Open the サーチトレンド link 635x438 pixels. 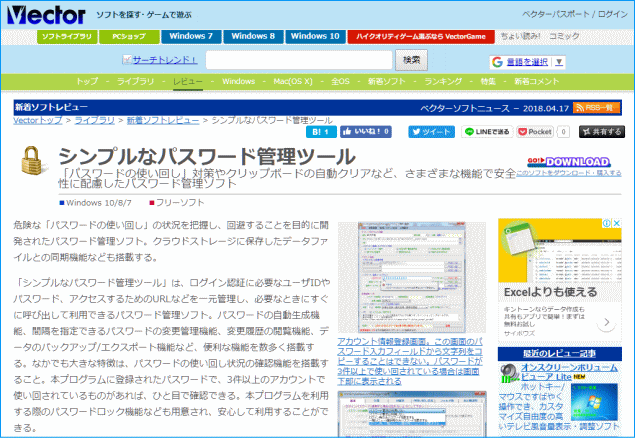pyautogui.click(x=164, y=60)
